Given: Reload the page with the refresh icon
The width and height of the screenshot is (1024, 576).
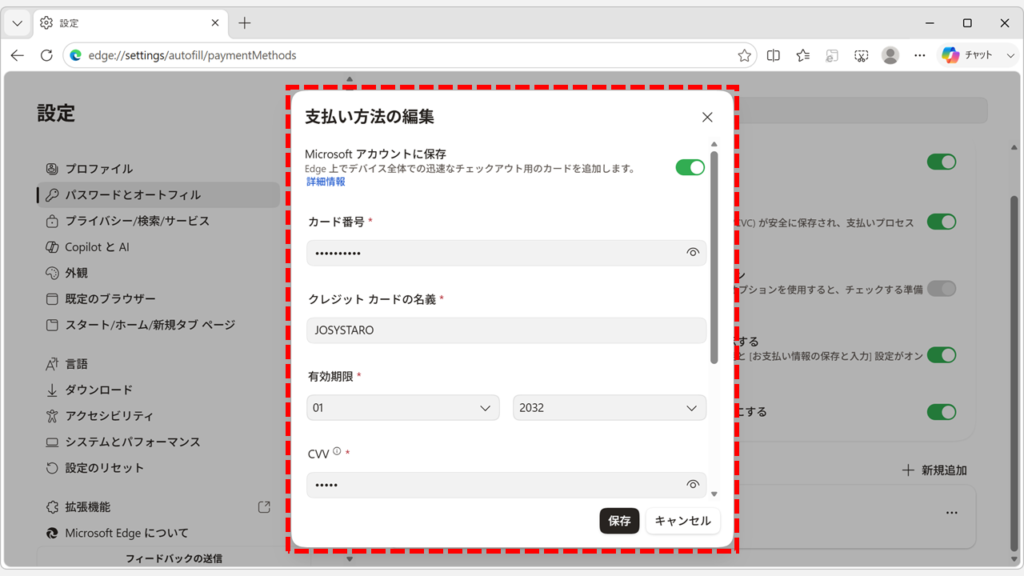Looking at the screenshot, I should tap(46, 56).
